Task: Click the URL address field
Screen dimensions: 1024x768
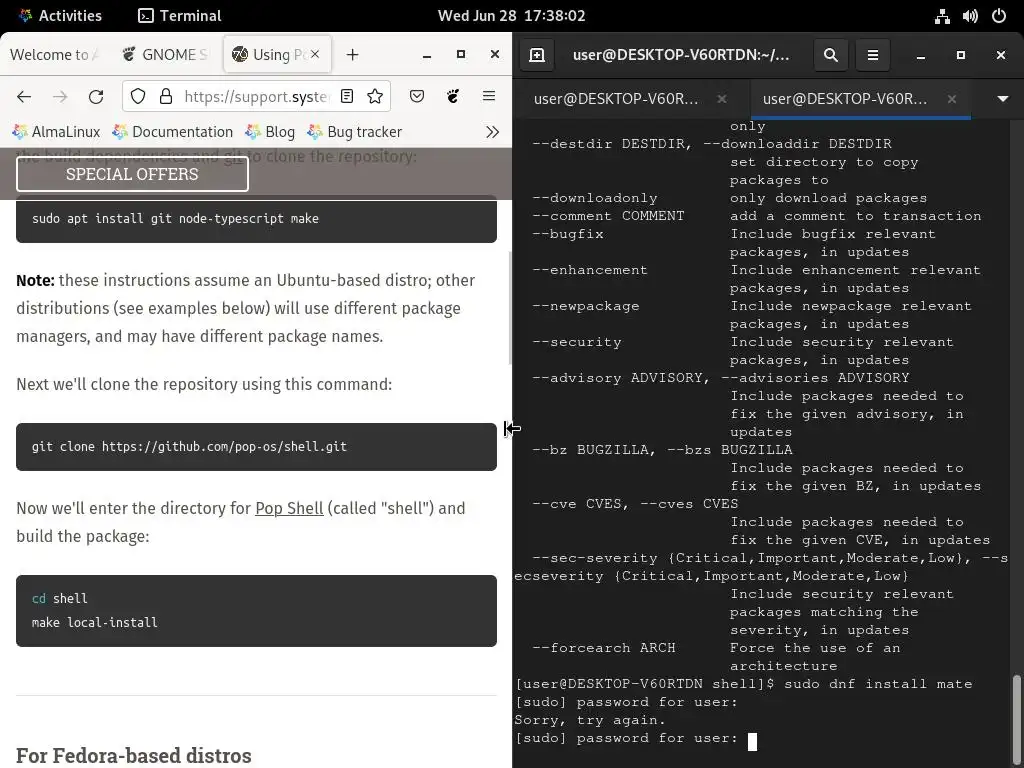Action: (256, 97)
